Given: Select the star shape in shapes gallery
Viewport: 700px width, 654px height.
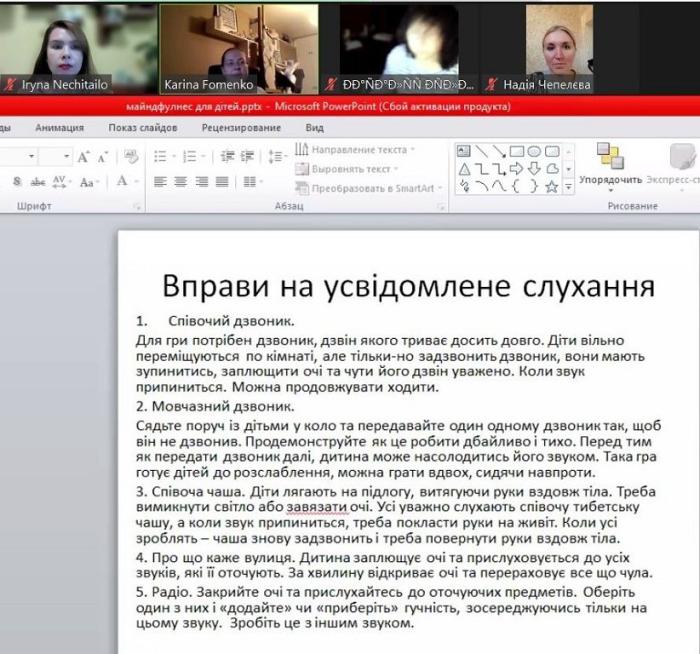Looking at the screenshot, I should click(x=550, y=186).
